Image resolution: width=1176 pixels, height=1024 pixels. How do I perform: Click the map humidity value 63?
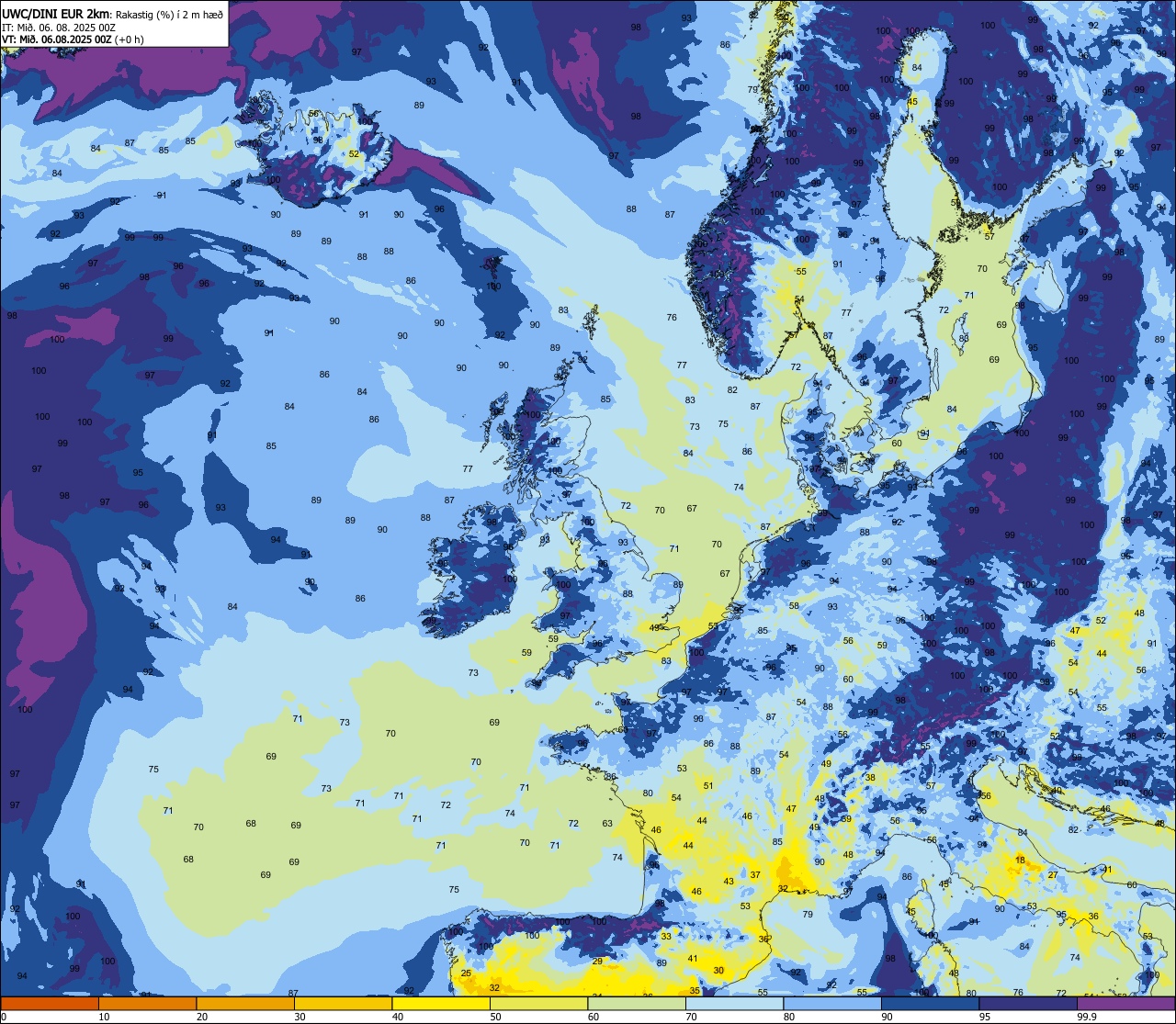click(607, 823)
